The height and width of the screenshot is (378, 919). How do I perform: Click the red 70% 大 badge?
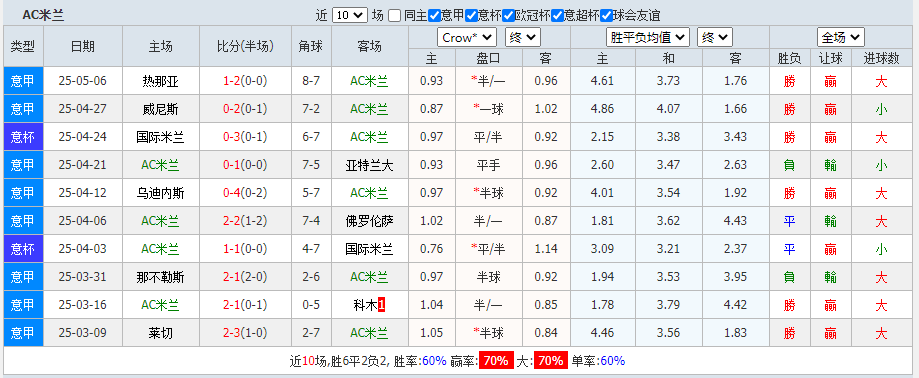pyautogui.click(x=550, y=361)
